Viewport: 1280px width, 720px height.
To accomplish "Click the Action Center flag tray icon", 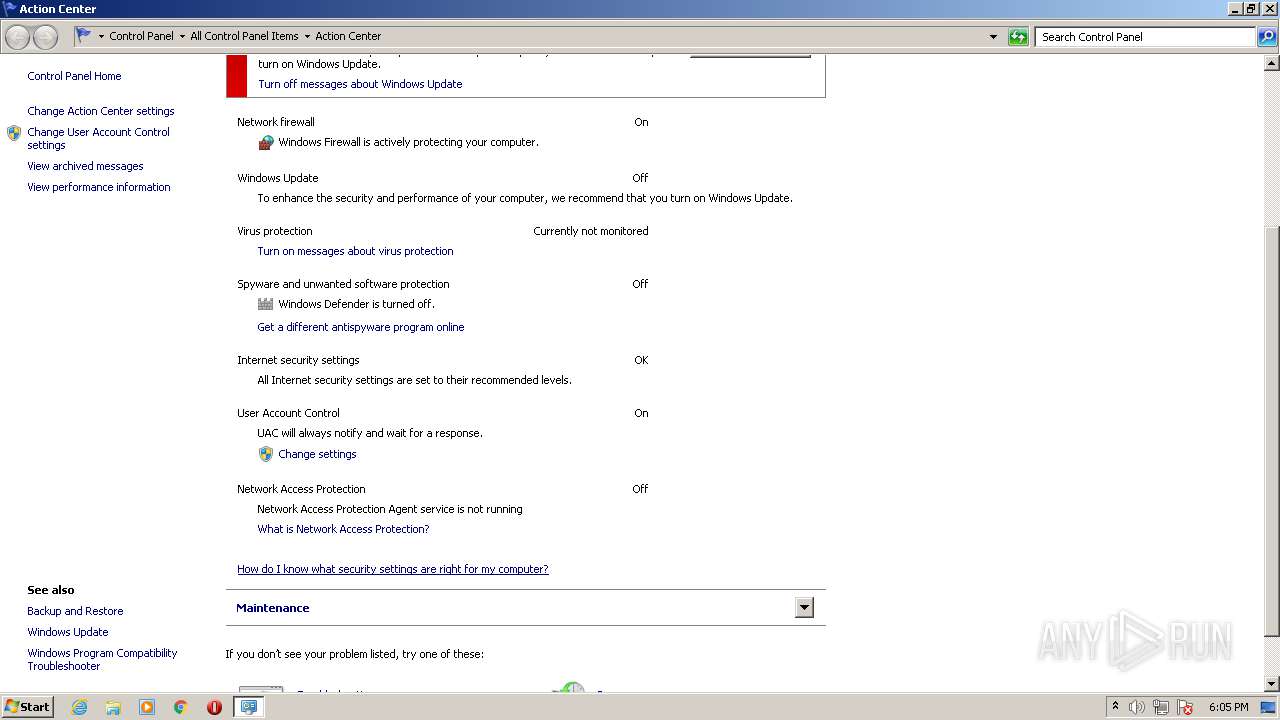I will [x=1185, y=707].
